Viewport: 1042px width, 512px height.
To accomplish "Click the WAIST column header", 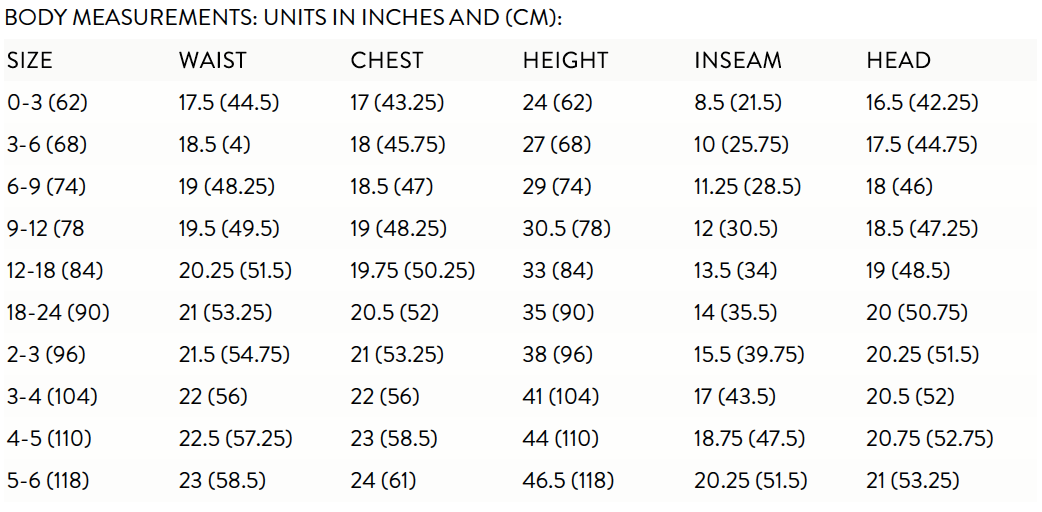I will point(212,61).
